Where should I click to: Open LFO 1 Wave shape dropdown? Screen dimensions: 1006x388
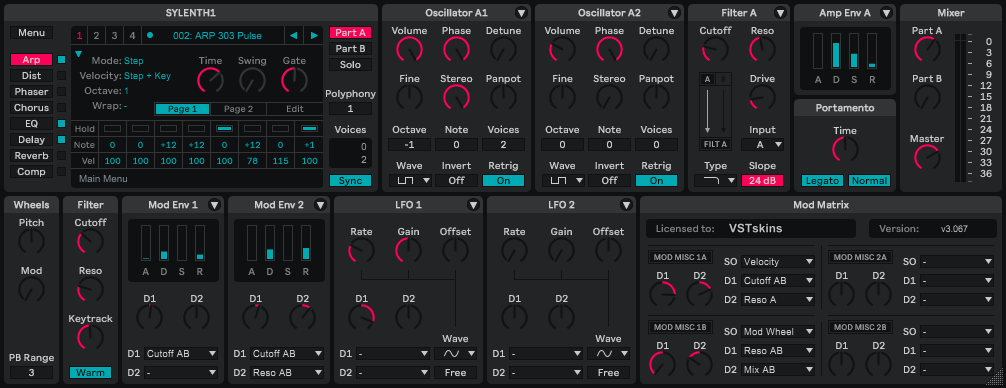(456, 353)
